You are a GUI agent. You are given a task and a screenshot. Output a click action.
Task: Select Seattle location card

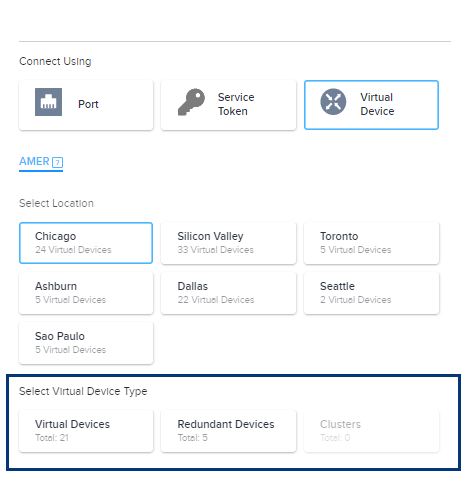coord(371,293)
